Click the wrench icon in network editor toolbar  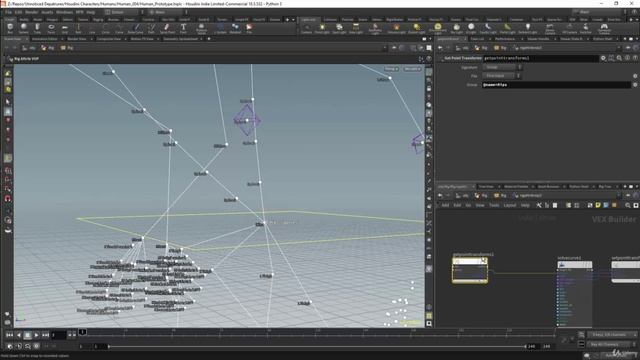(539, 205)
